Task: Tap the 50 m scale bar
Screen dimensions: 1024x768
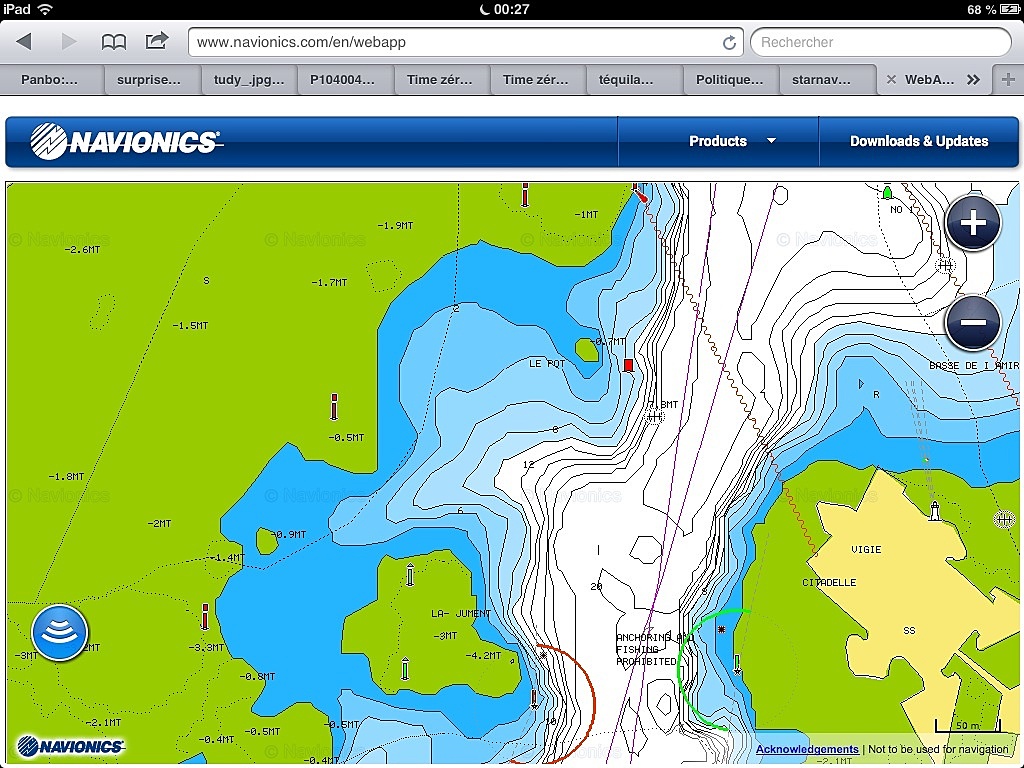Action: point(968,725)
